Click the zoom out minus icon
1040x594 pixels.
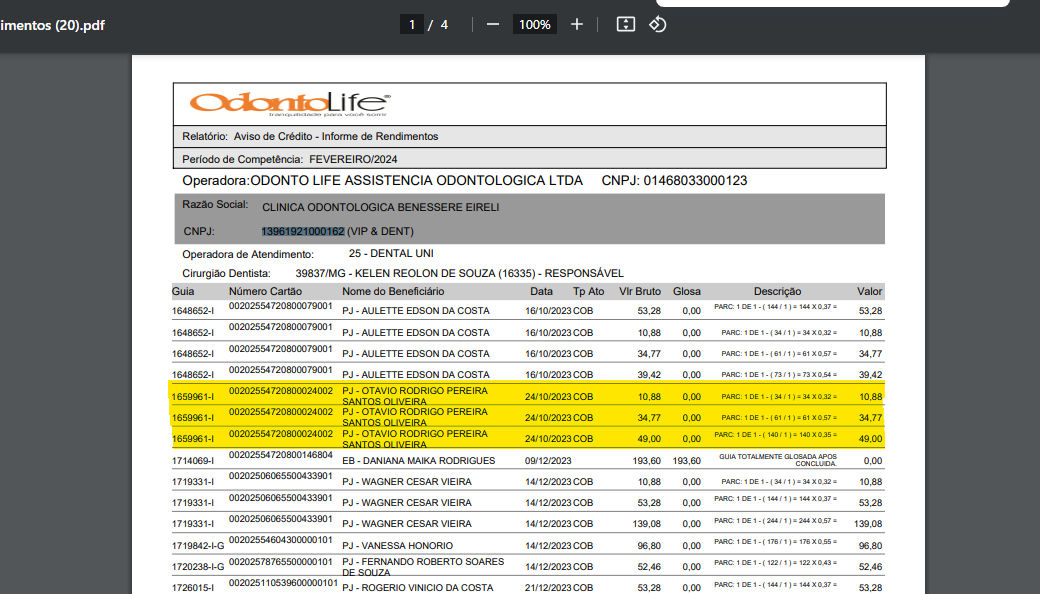[492, 24]
